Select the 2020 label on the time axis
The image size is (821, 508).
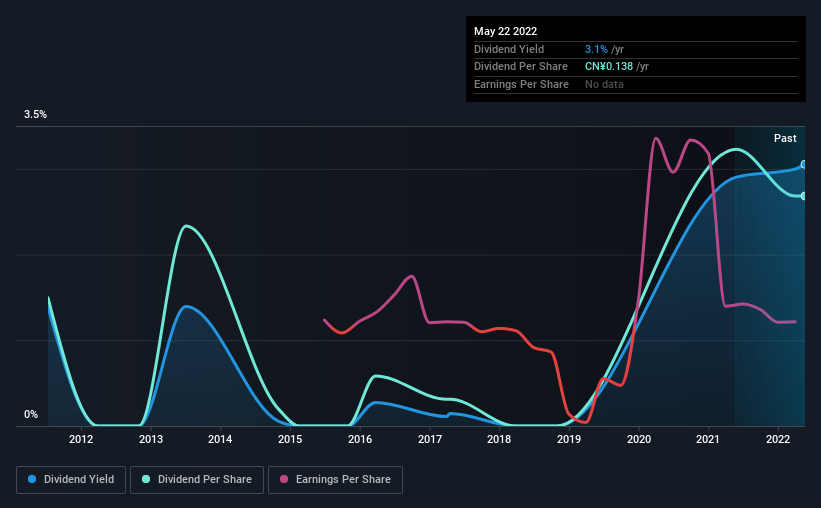pyautogui.click(x=639, y=439)
